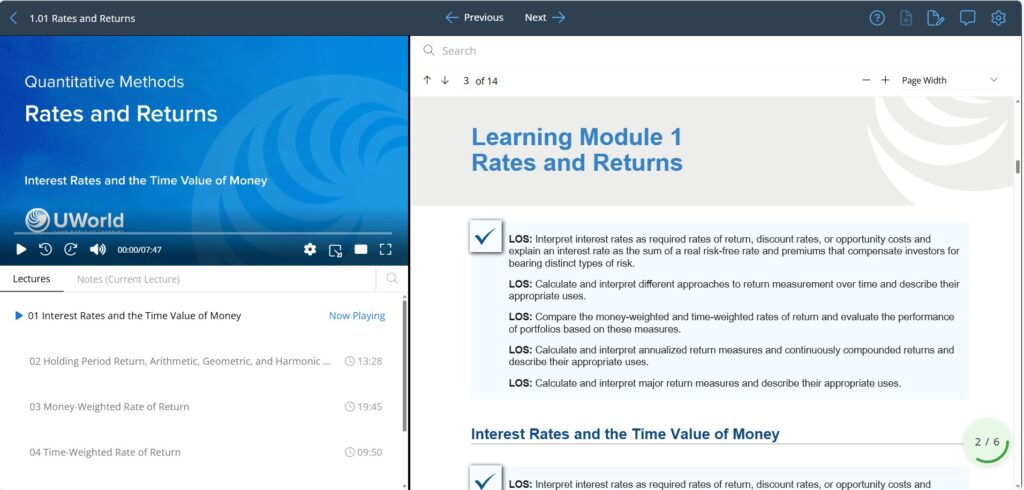This screenshot has width=1024, height=490.
Task: Enter fullscreen video mode
Action: tap(385, 249)
